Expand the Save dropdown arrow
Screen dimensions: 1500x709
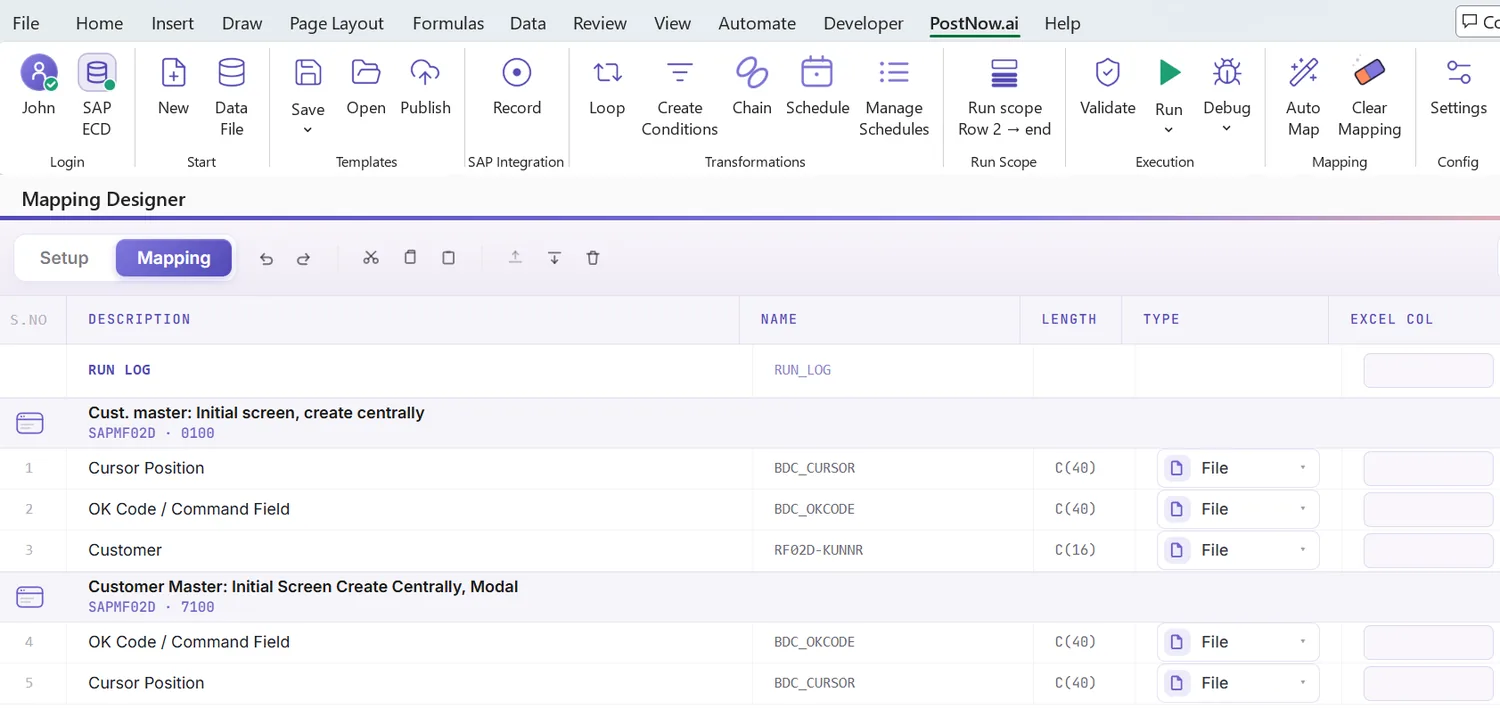(308, 130)
